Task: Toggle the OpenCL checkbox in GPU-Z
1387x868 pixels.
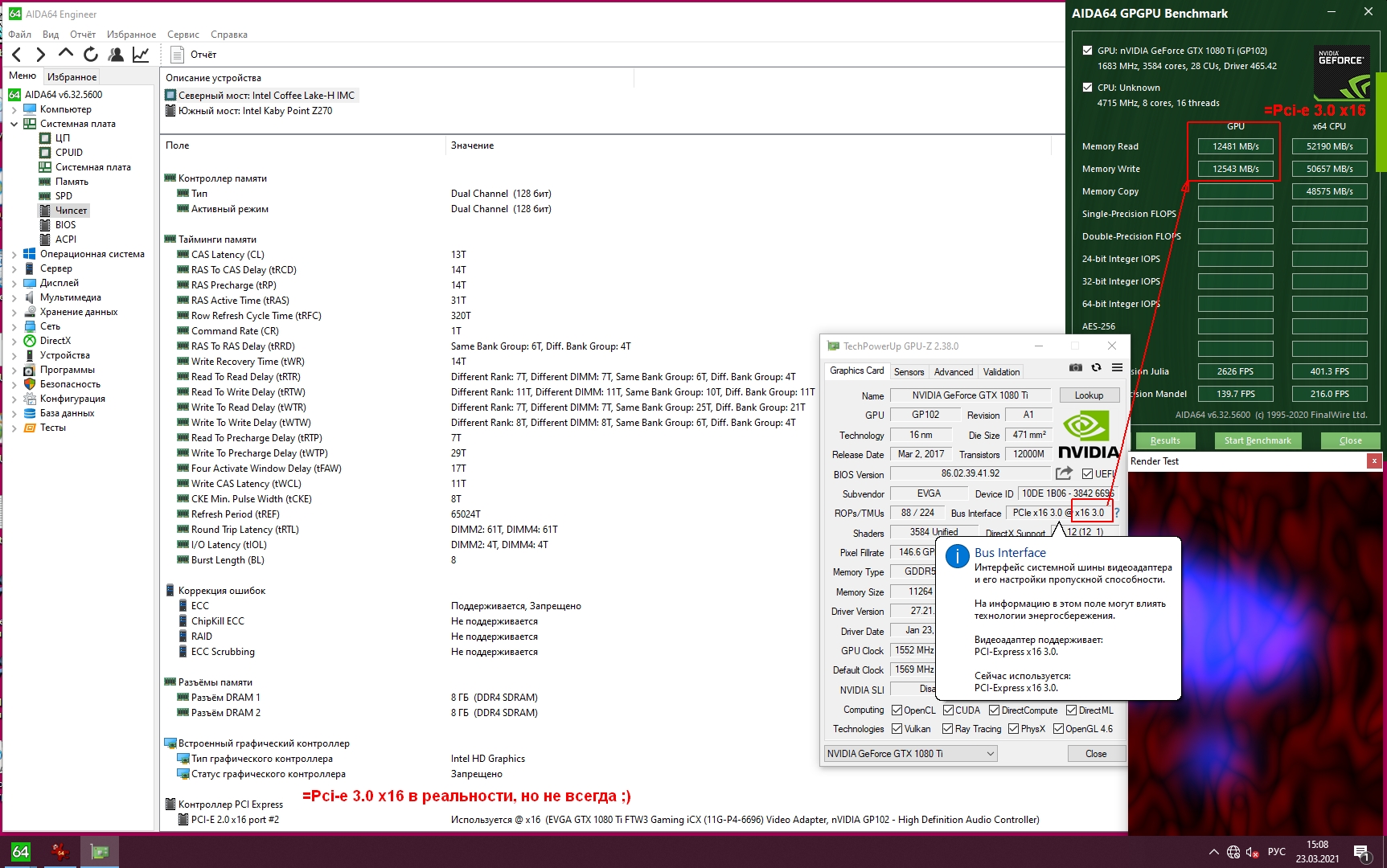Action: (x=897, y=710)
